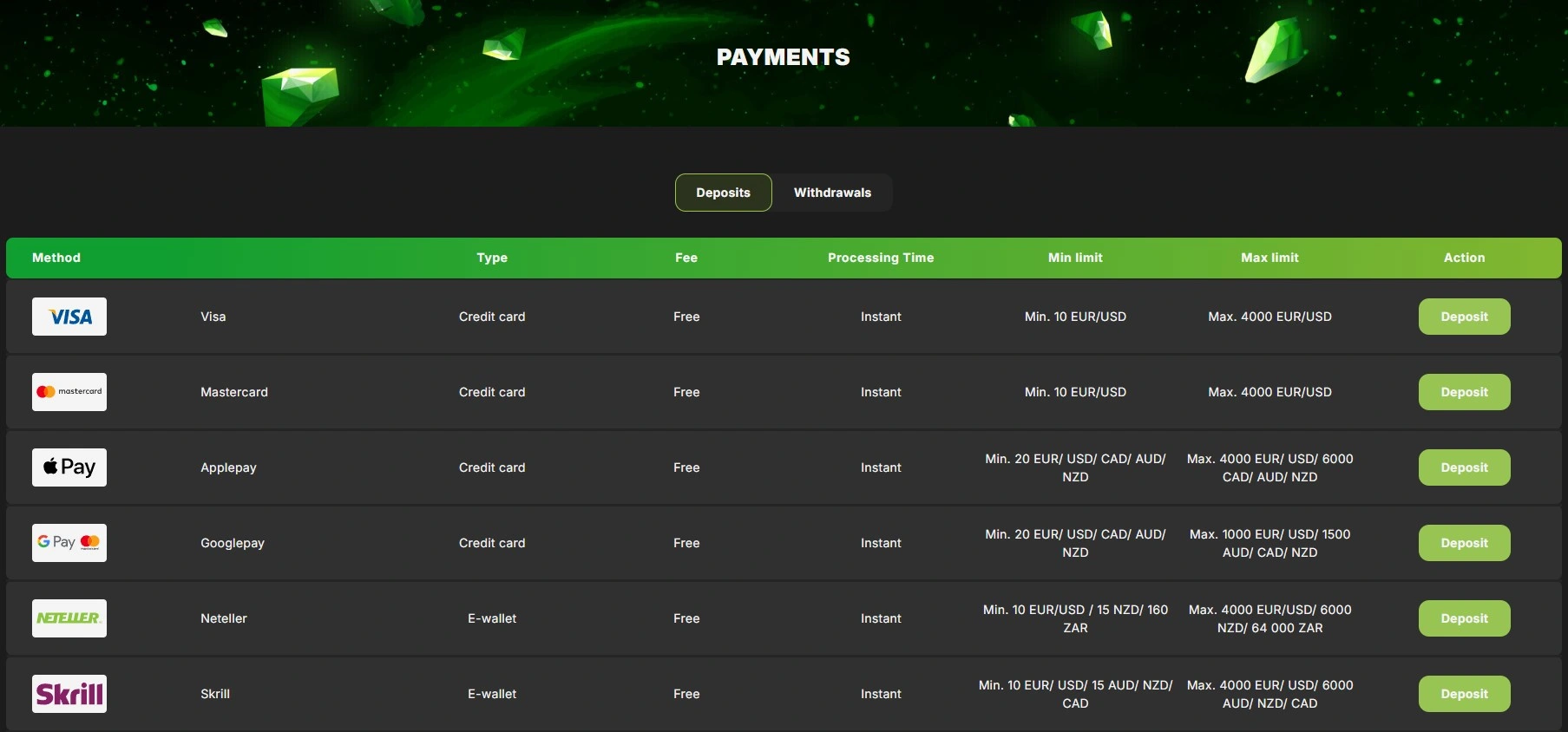Select the Skrill method name
1568x732 pixels.
click(215, 694)
